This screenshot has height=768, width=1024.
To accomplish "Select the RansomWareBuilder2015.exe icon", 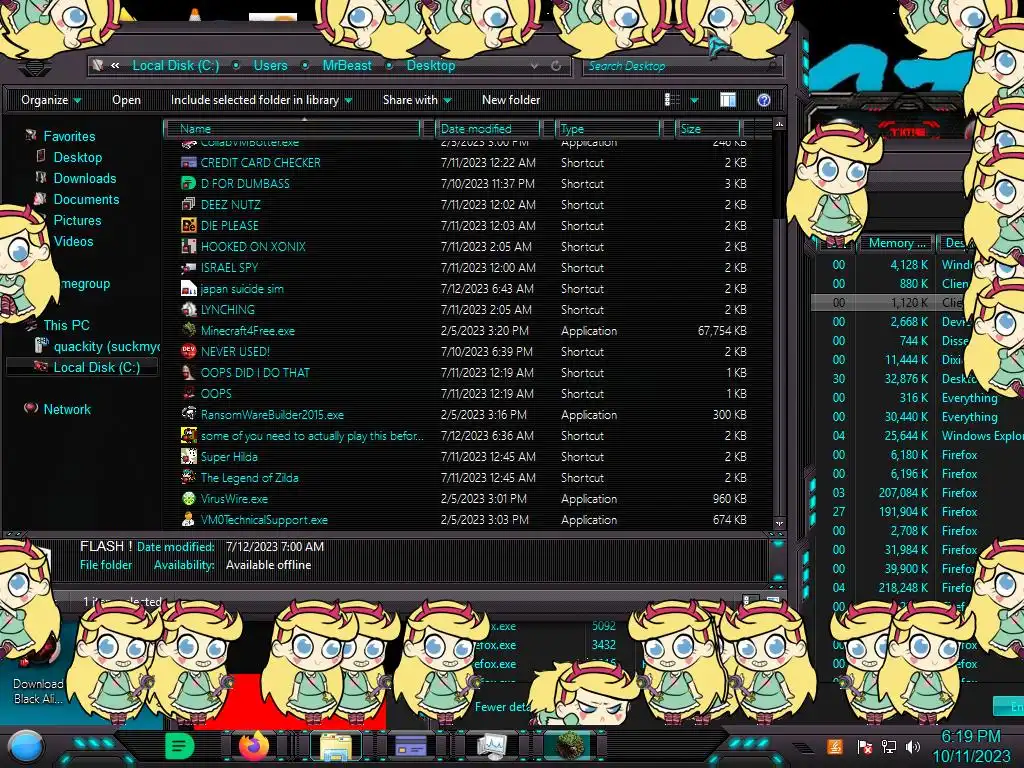I will coord(189,415).
